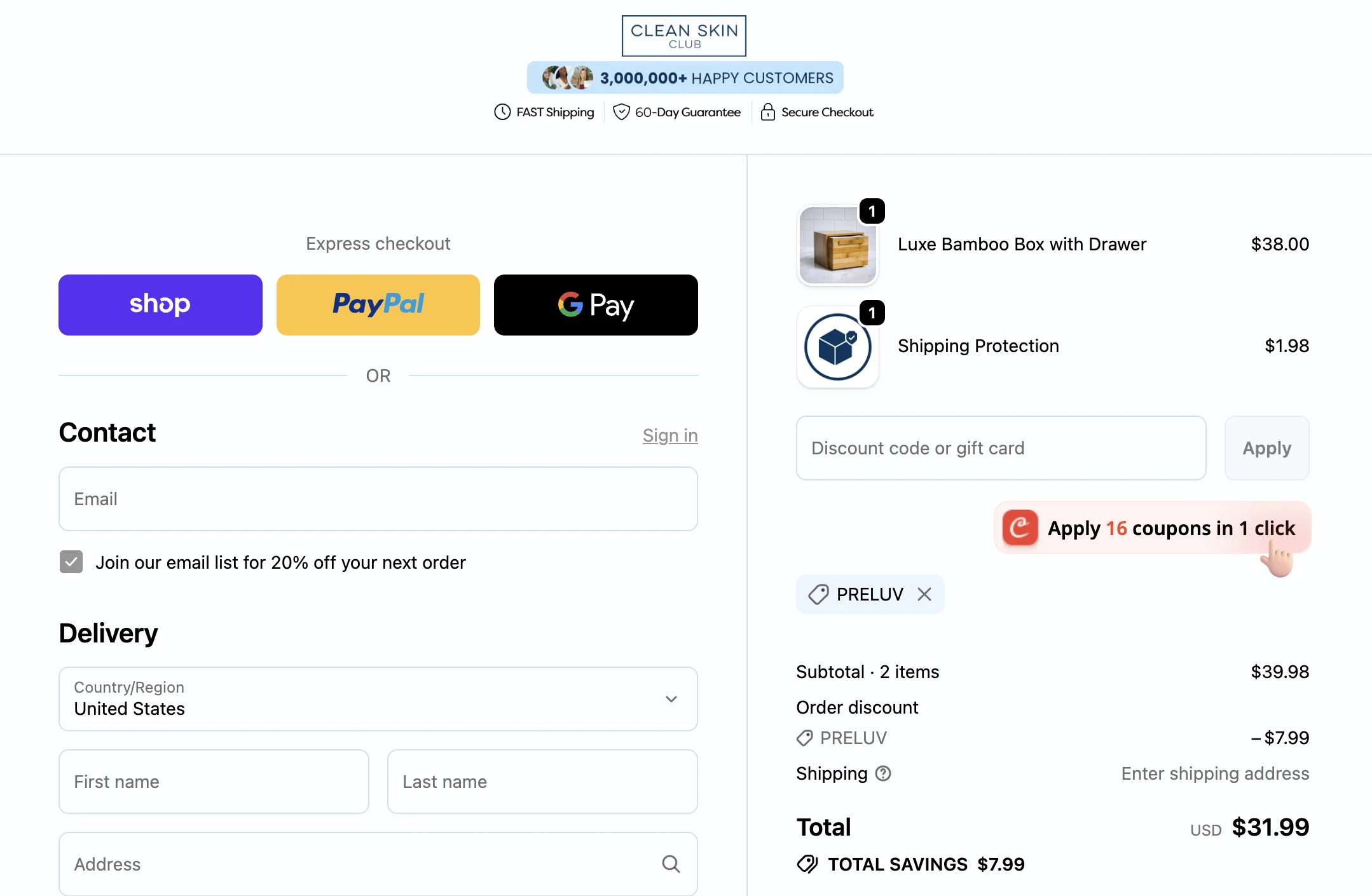This screenshot has width=1372, height=896.
Task: View the Luxe Bamboo Box thumbnail
Action: coord(838,245)
